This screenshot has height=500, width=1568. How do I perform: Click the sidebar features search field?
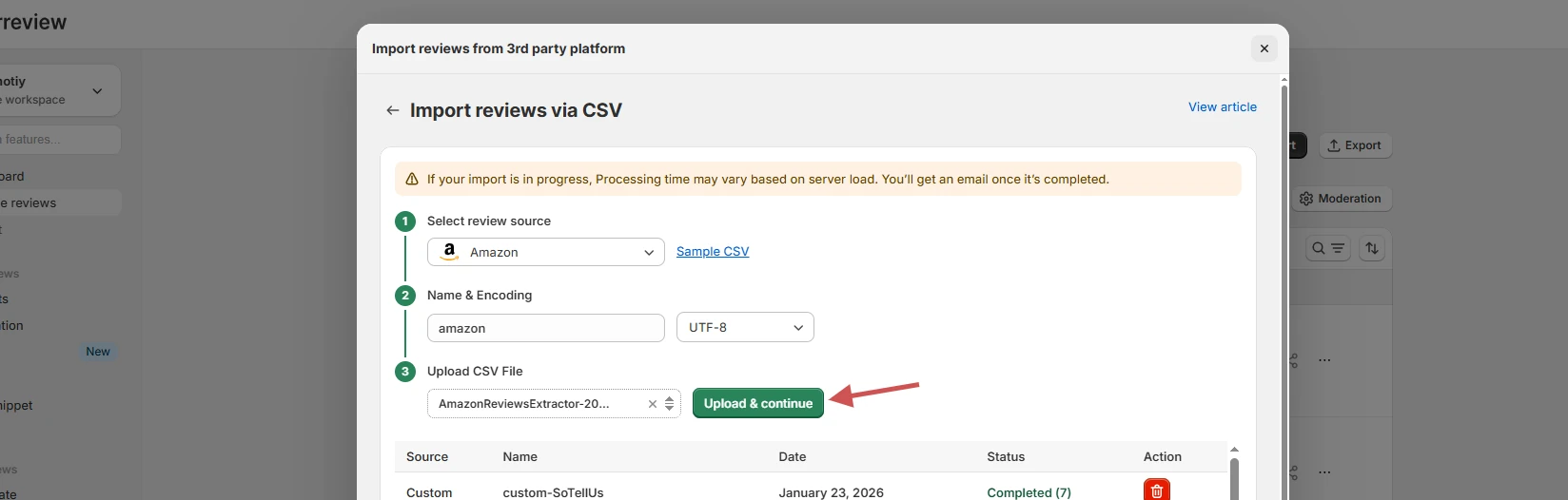coord(59,140)
